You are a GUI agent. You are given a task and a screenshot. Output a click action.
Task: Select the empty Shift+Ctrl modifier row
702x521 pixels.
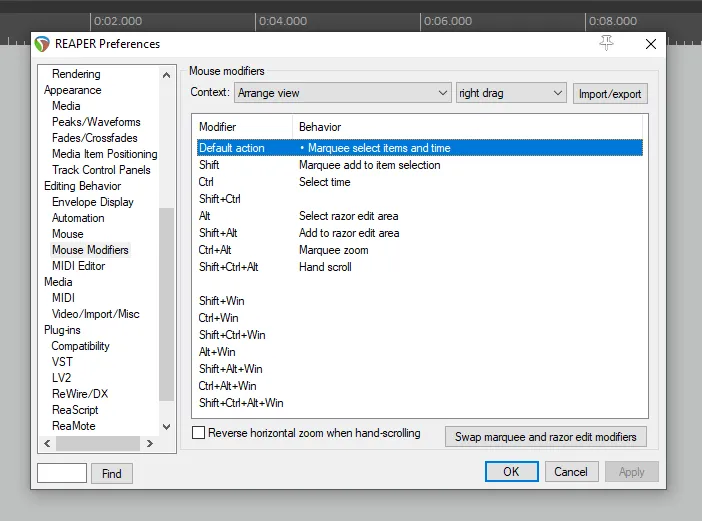pos(420,199)
